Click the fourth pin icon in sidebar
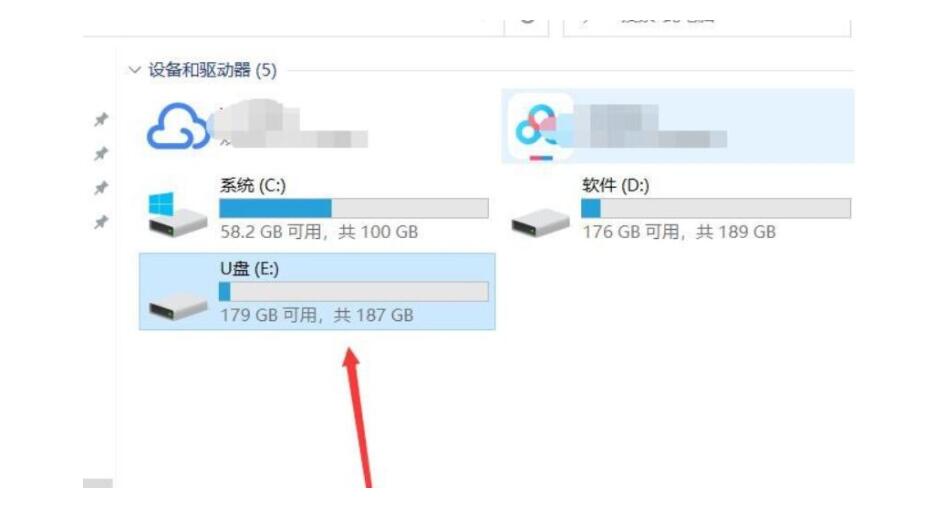Viewport: 938px width, 511px height. click(x=101, y=223)
